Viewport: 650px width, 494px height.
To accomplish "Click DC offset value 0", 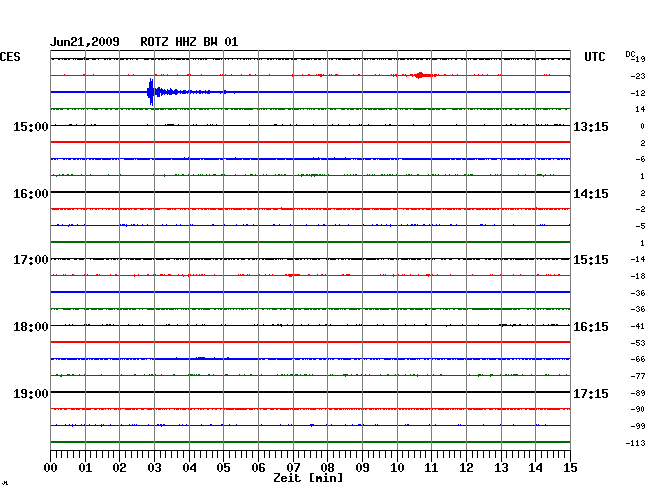I will (x=643, y=126).
